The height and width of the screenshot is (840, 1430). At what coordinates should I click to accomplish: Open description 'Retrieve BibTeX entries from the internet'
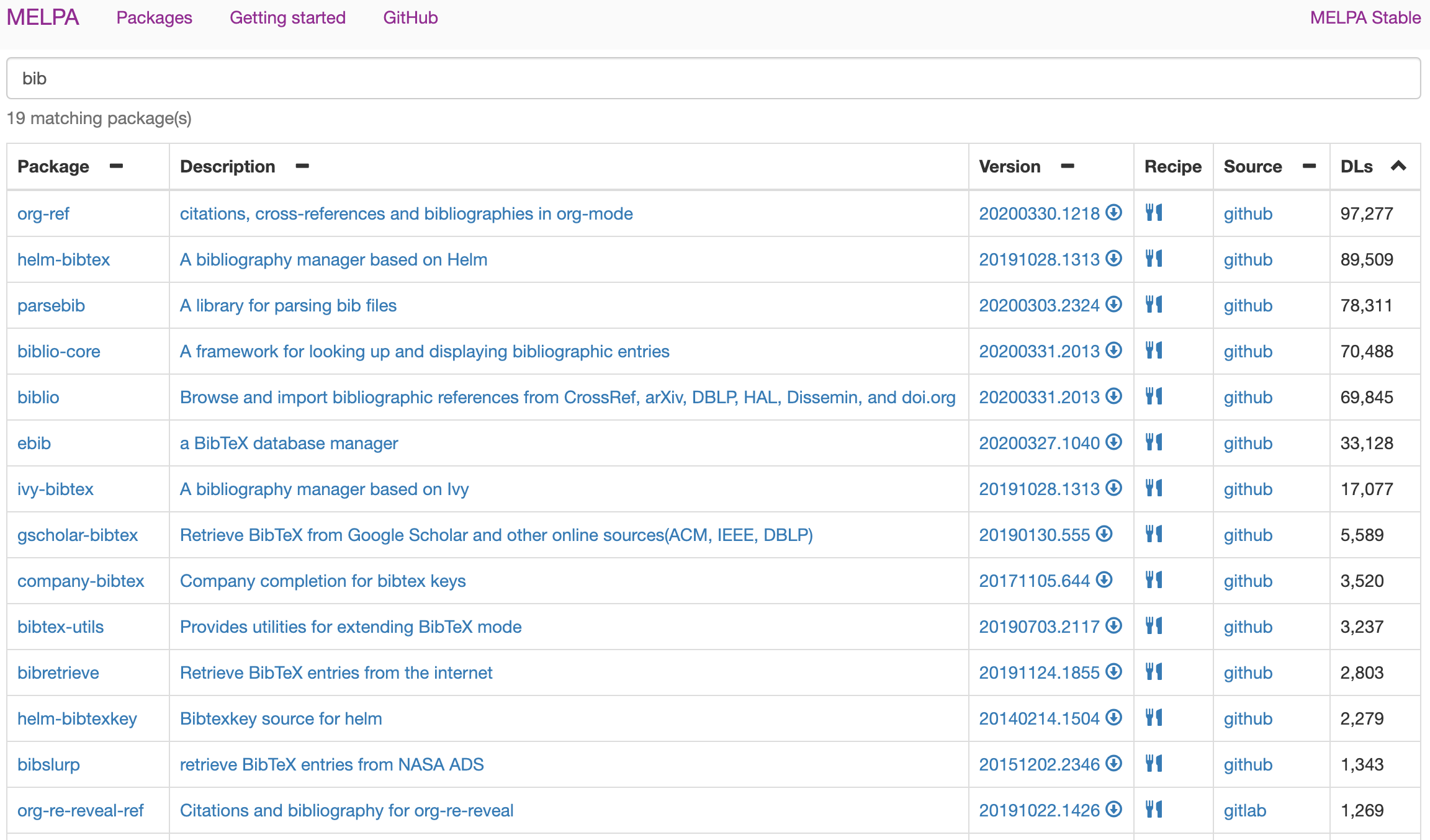tap(336, 672)
